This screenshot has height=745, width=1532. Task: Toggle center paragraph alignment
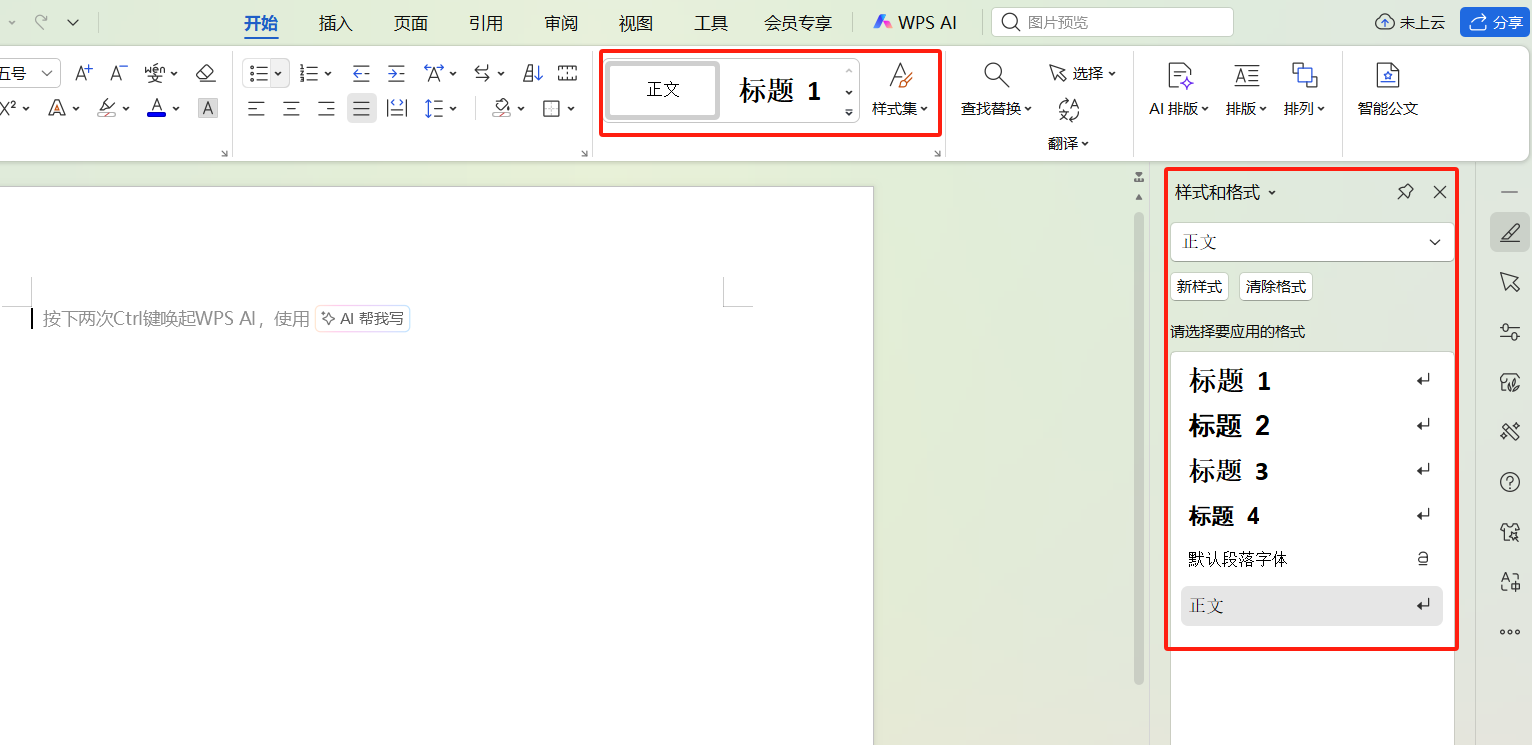(x=291, y=108)
